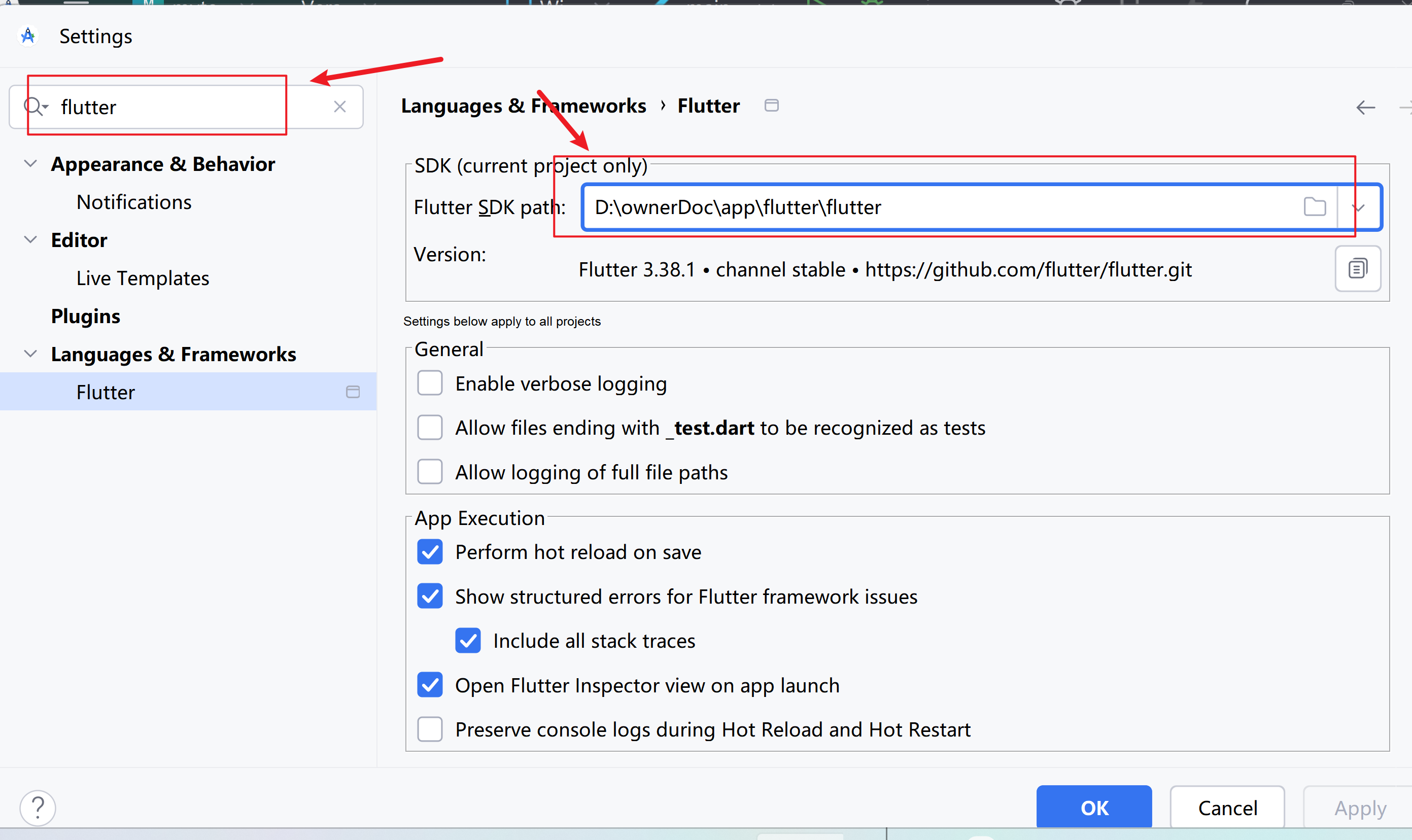
Task: Uncheck Perform hot reload on save
Action: tap(430, 552)
